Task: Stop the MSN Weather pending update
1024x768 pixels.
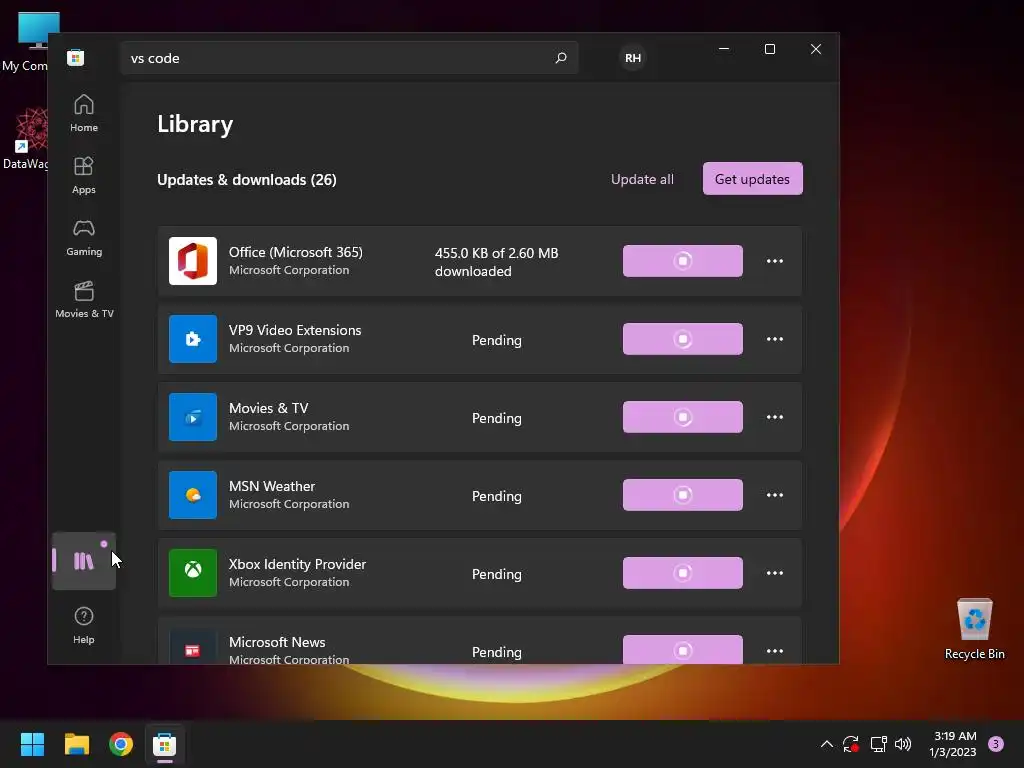Action: tap(682, 495)
